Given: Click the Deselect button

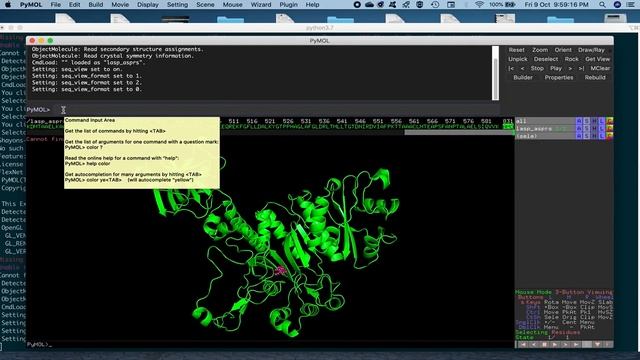Looking at the screenshot, I should point(546,59).
